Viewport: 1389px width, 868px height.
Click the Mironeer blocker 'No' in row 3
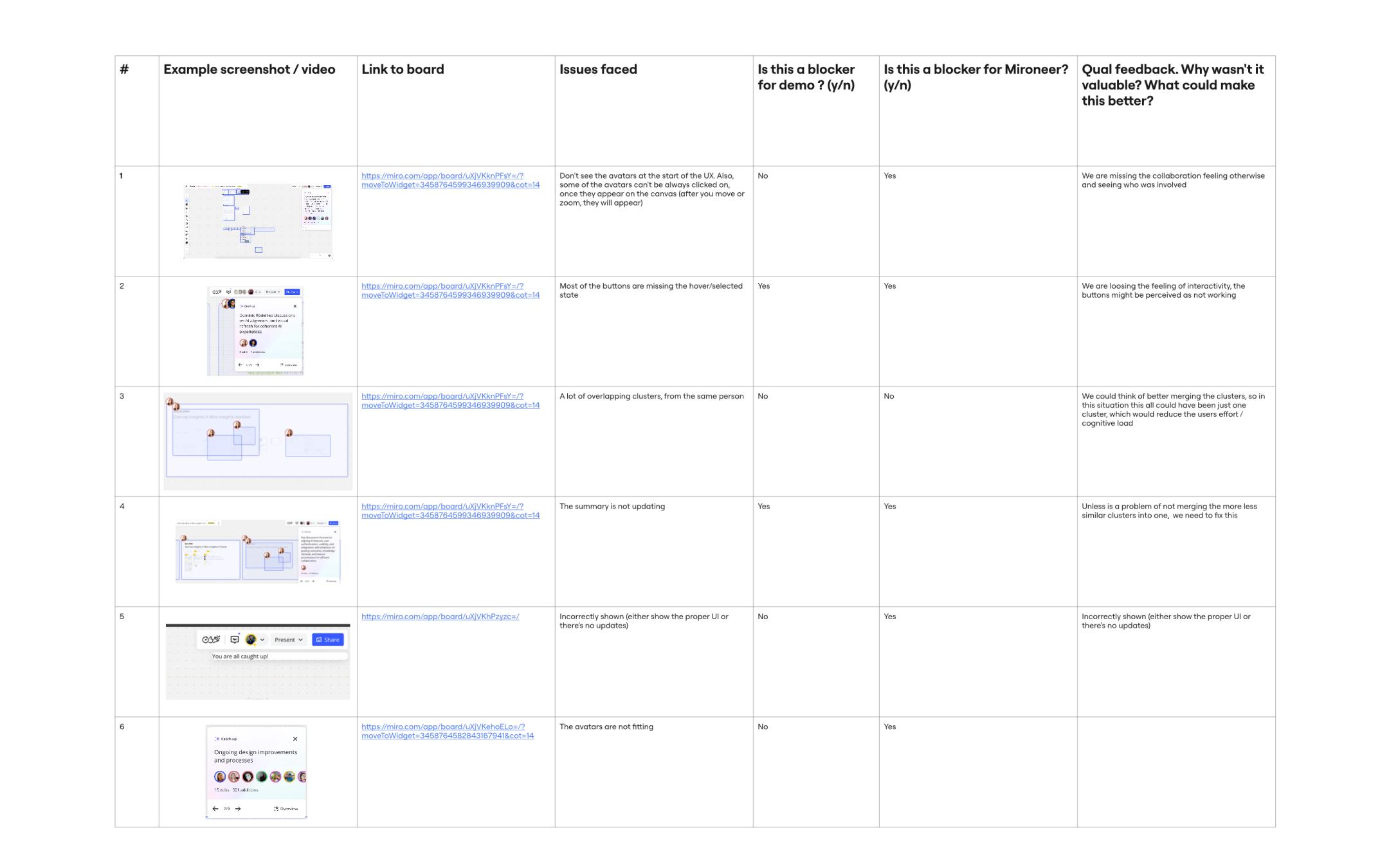click(889, 396)
